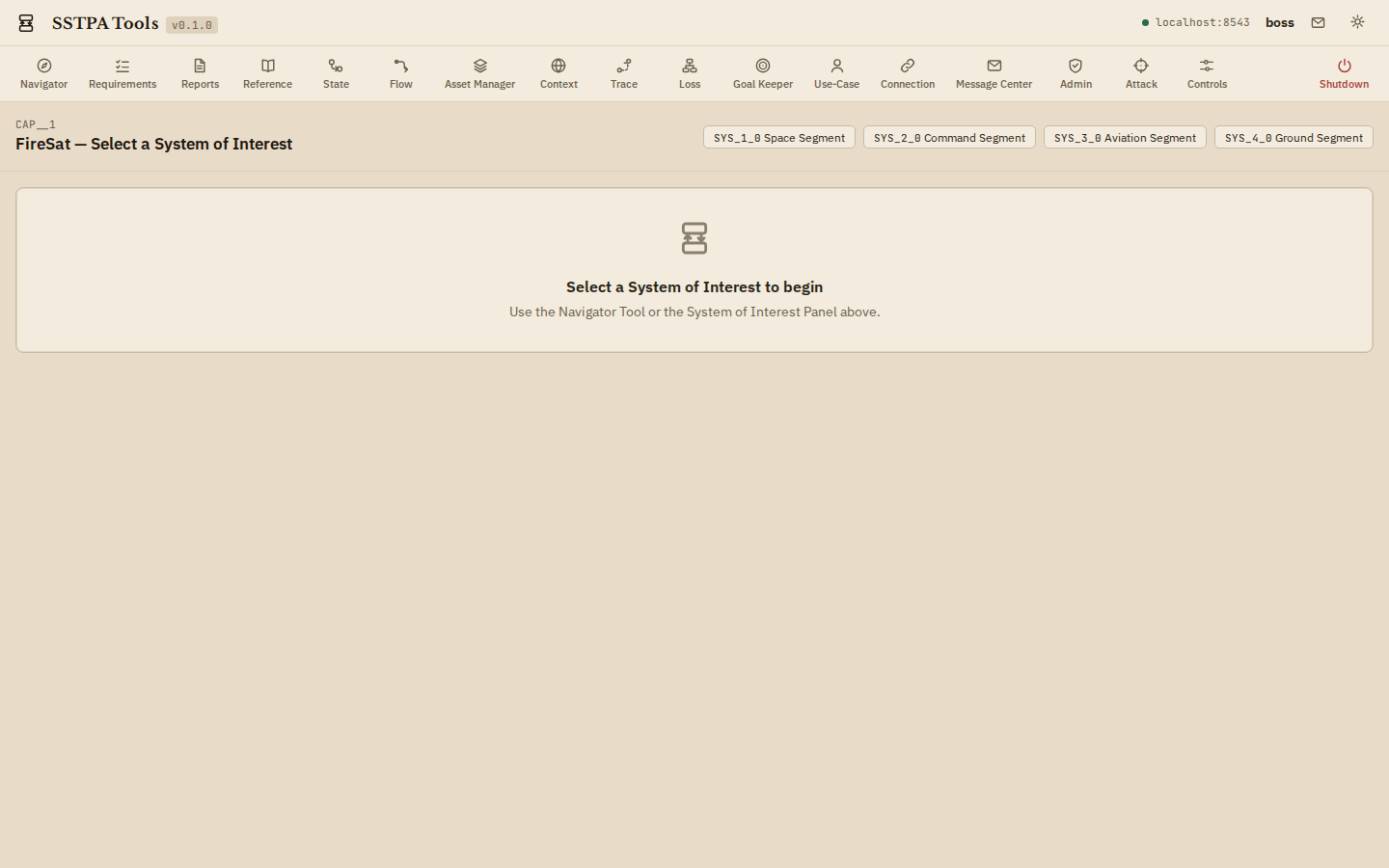Image resolution: width=1389 pixels, height=868 pixels.
Task: Toggle the light/dark theme sun icon
Action: (1357, 22)
